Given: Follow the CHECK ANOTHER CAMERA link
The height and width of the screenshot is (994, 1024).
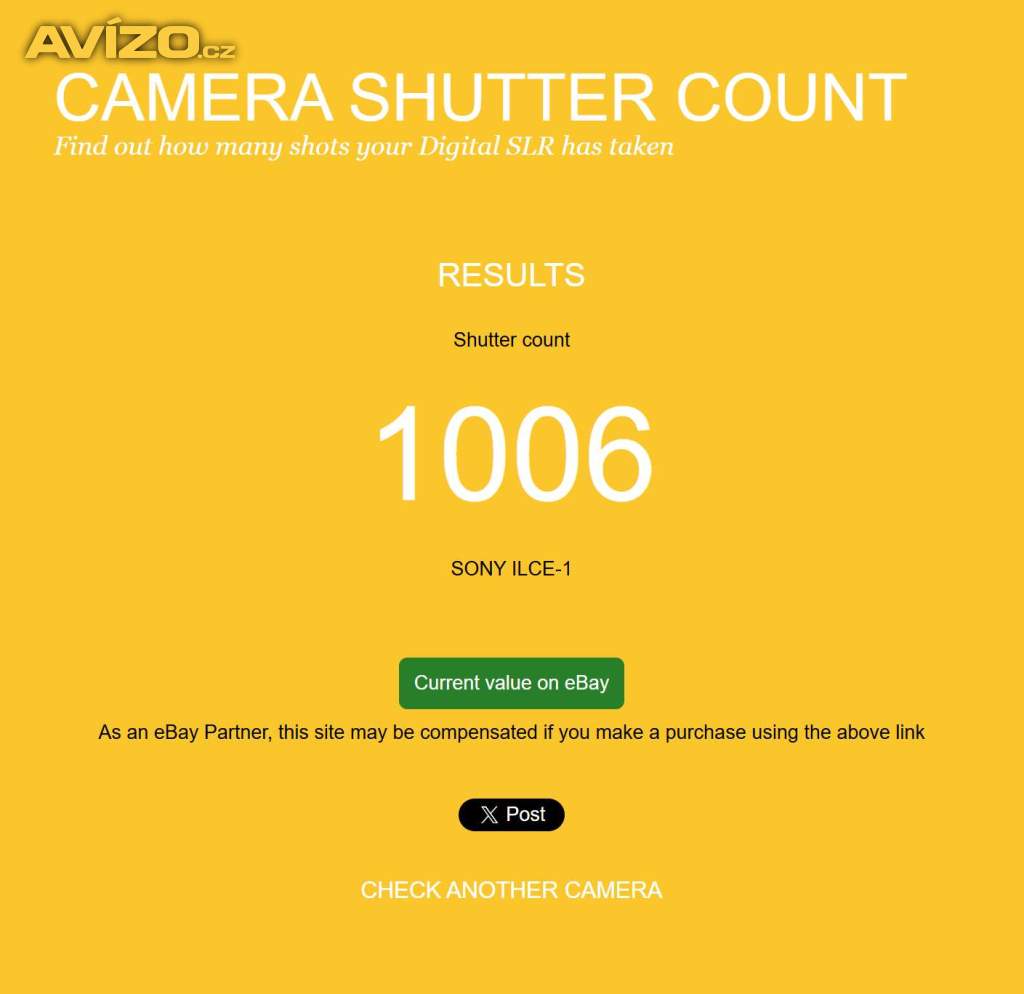Looking at the screenshot, I should [x=511, y=890].
